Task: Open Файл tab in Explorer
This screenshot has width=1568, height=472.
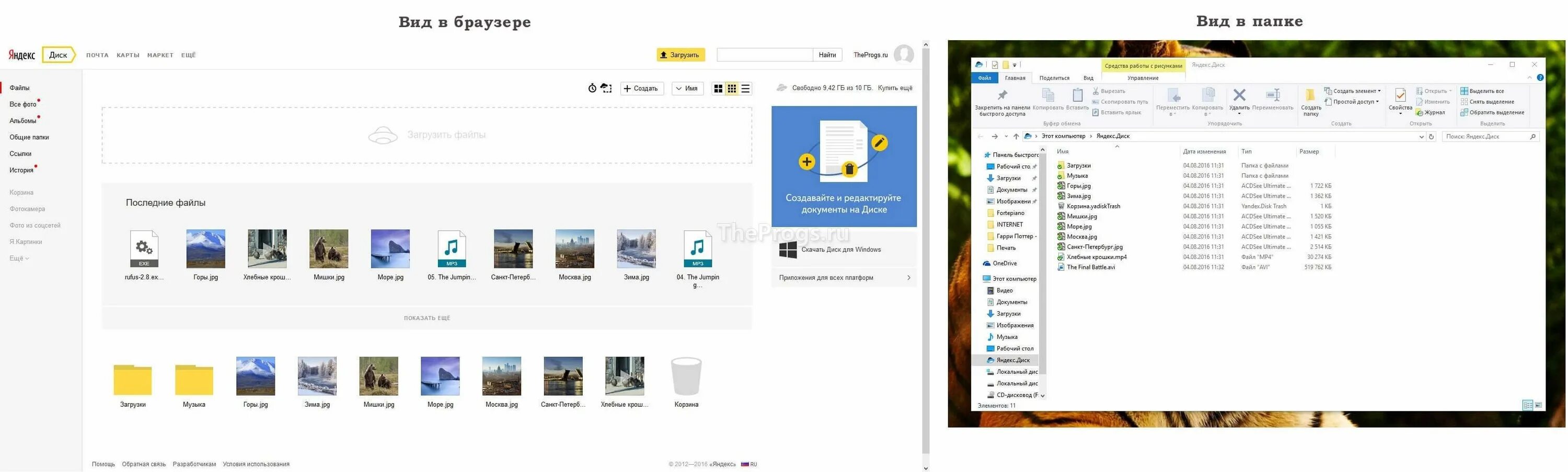Action: [984, 78]
